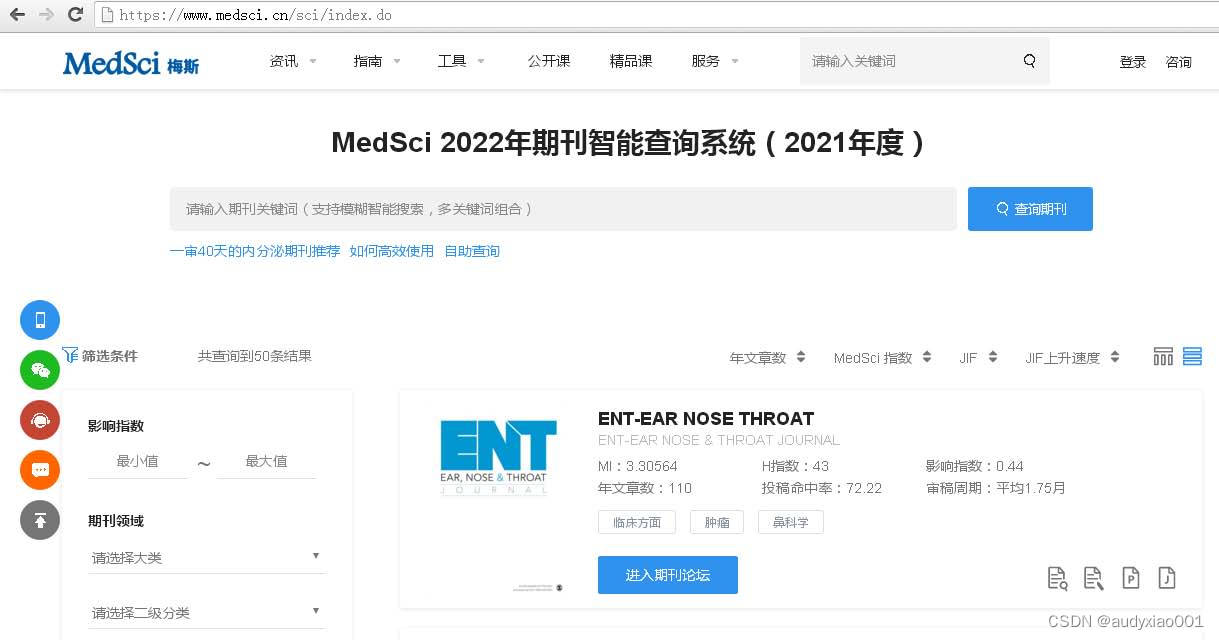Click the 影响指数：0.44 value
1219x640 pixels.
(x=975, y=466)
